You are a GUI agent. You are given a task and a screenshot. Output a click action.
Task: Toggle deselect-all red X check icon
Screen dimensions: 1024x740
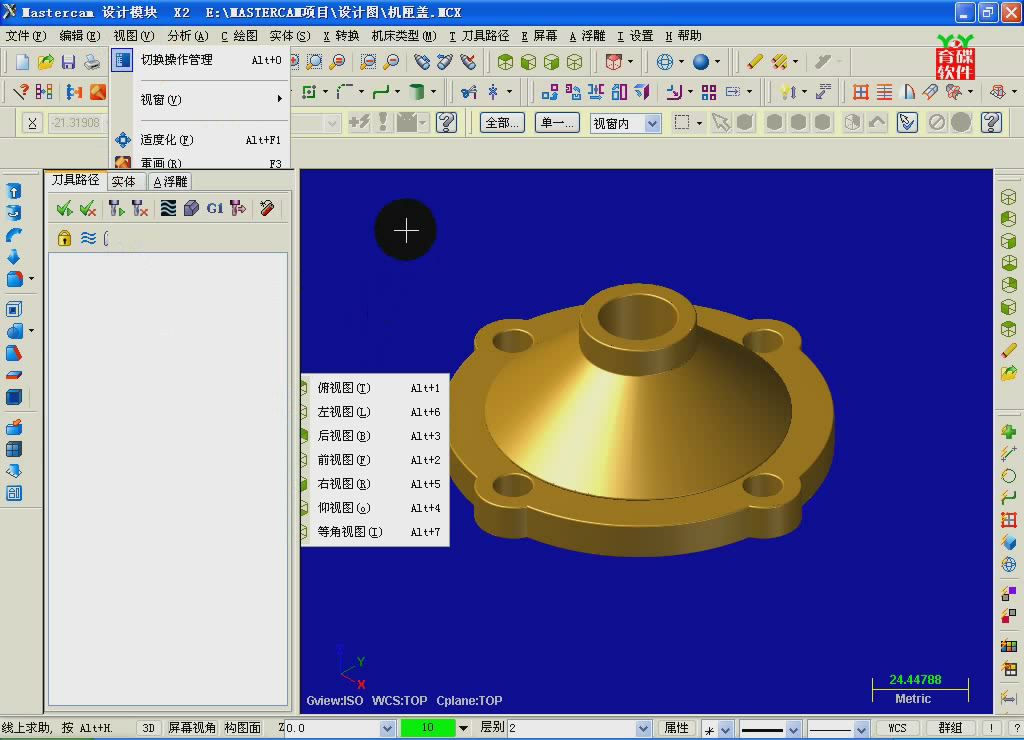(88, 208)
